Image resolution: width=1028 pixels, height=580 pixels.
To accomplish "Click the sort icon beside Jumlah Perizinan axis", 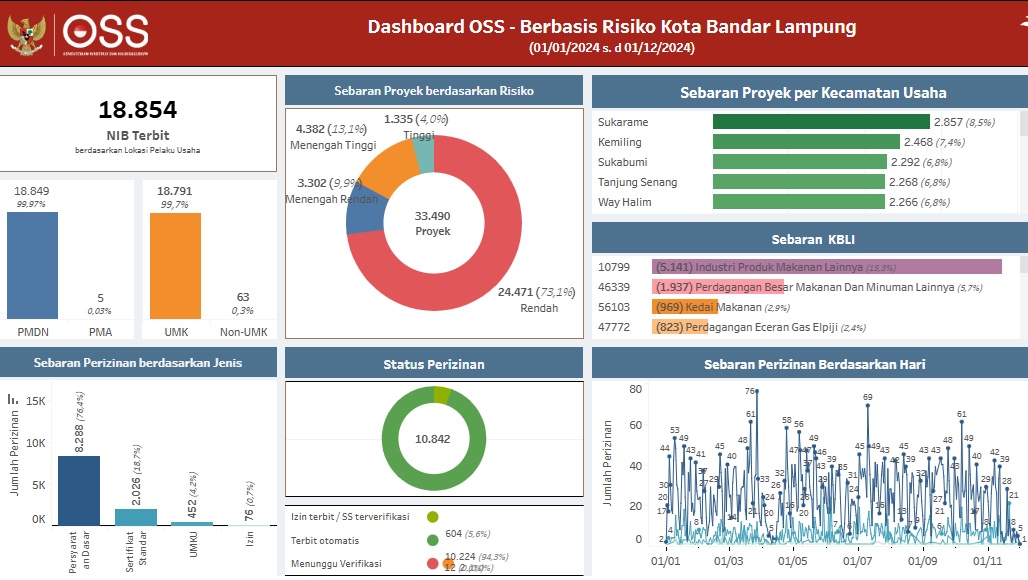I will tap(13, 399).
